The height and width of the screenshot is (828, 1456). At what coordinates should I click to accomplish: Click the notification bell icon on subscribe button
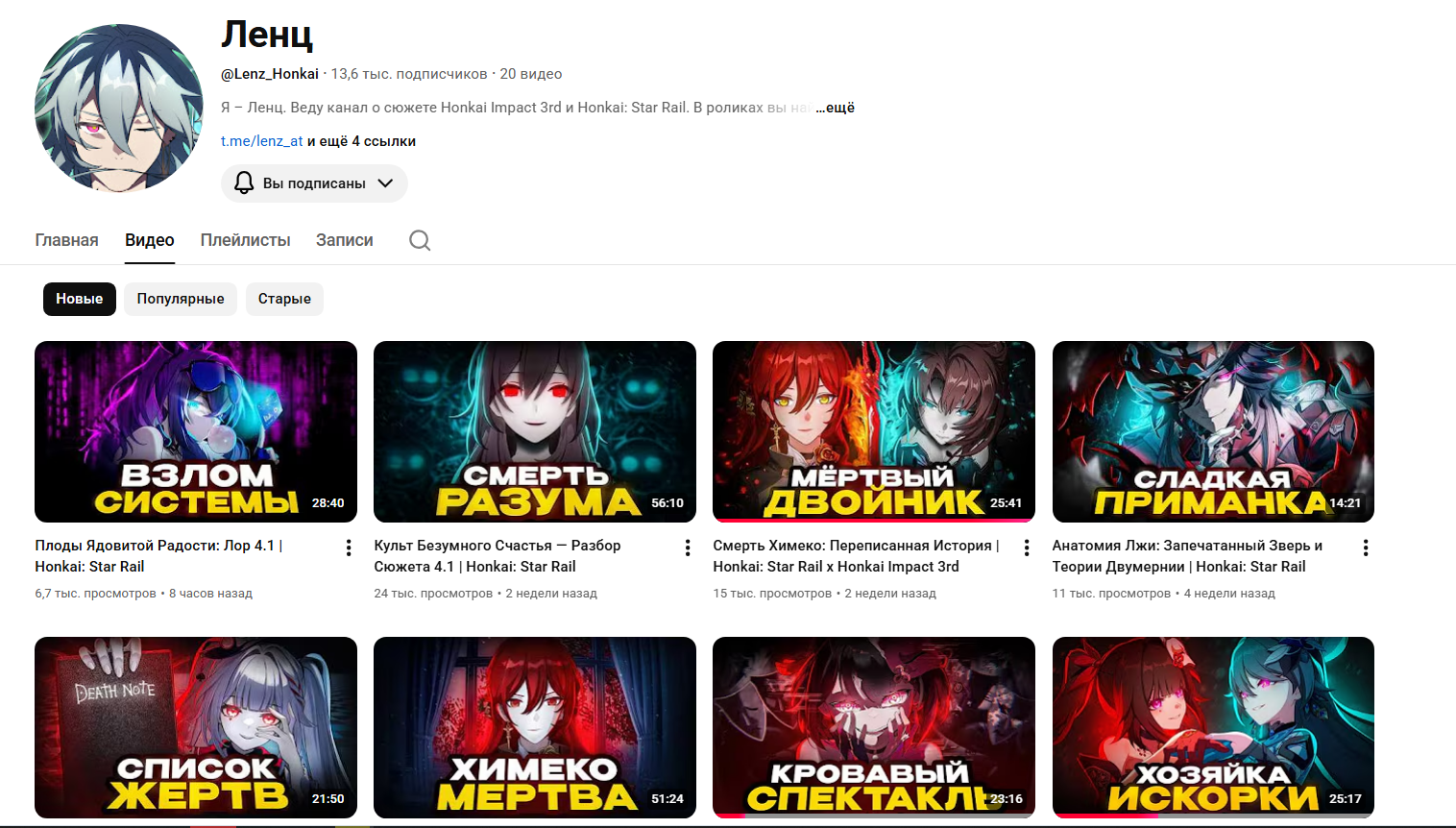pyautogui.click(x=244, y=183)
